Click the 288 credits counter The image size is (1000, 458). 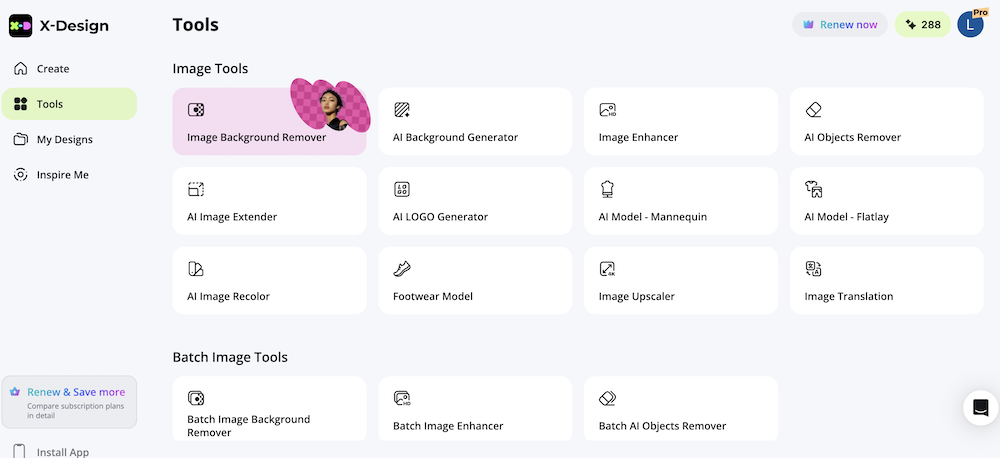point(923,24)
